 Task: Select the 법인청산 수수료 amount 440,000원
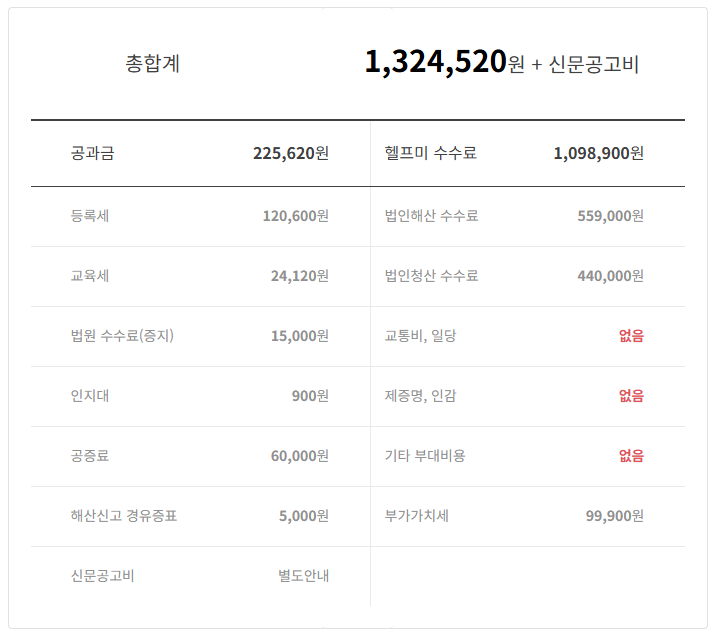[610, 276]
